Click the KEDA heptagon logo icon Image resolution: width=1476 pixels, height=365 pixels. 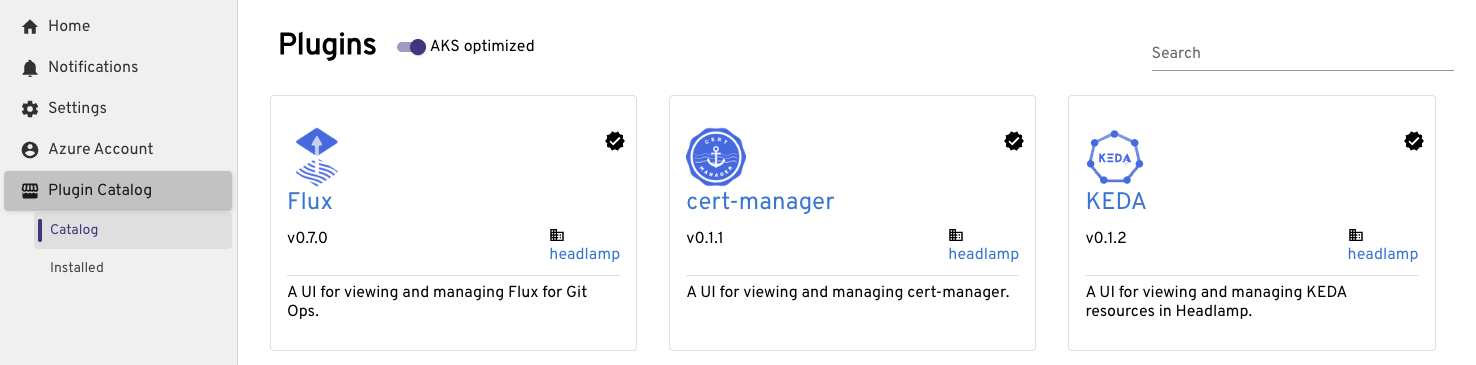(x=1115, y=157)
